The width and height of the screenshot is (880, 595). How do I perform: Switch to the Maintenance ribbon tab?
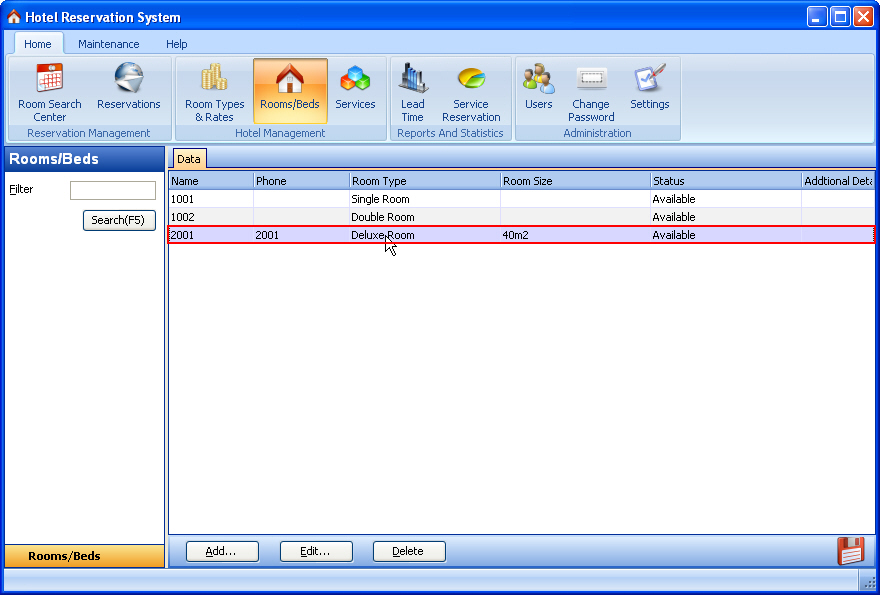(109, 44)
